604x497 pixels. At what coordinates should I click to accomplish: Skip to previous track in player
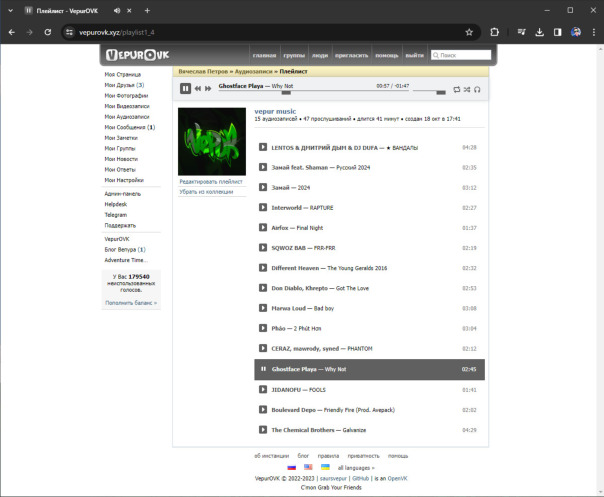[x=198, y=89]
